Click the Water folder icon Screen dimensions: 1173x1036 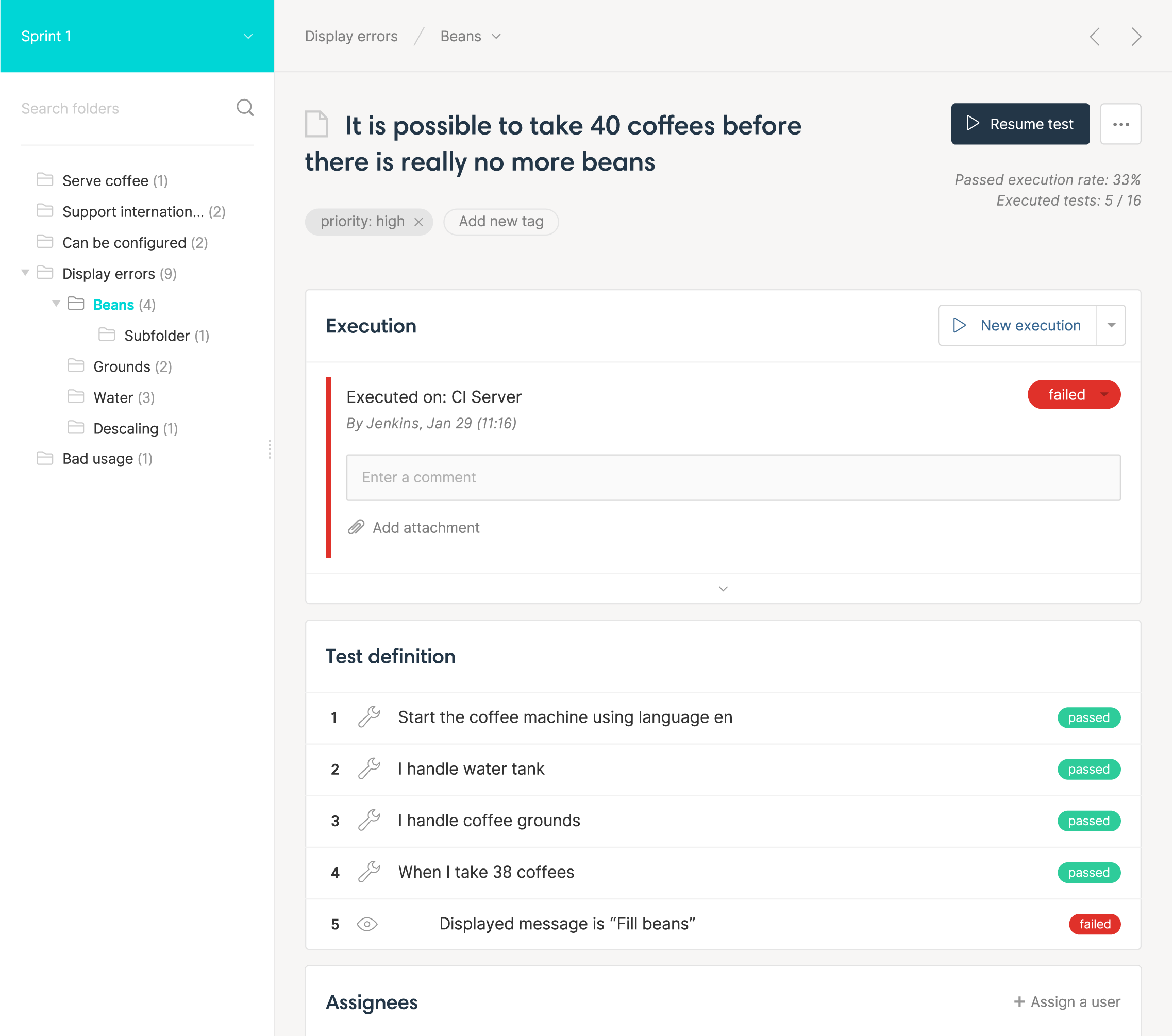(76, 396)
